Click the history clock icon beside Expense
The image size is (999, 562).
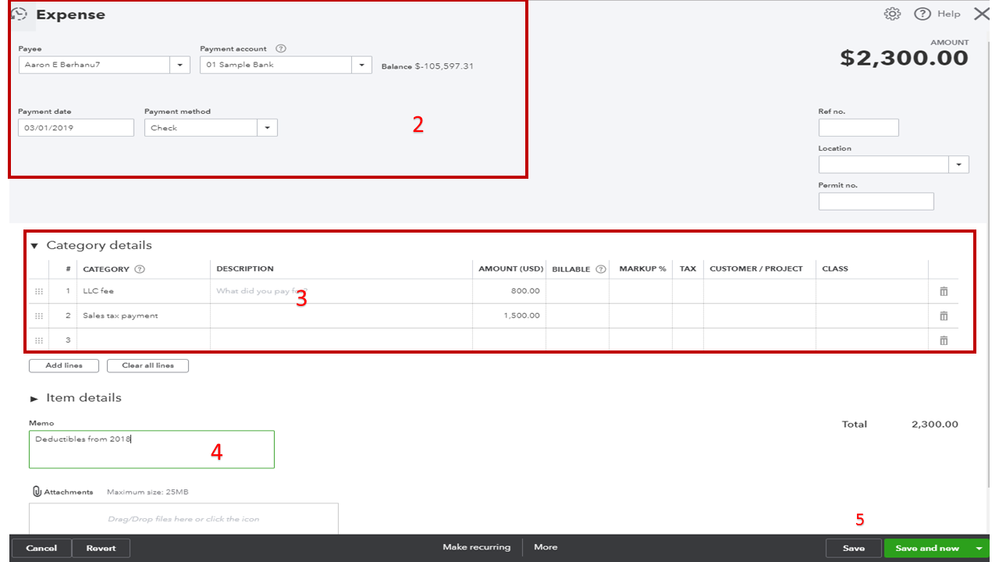(19, 14)
